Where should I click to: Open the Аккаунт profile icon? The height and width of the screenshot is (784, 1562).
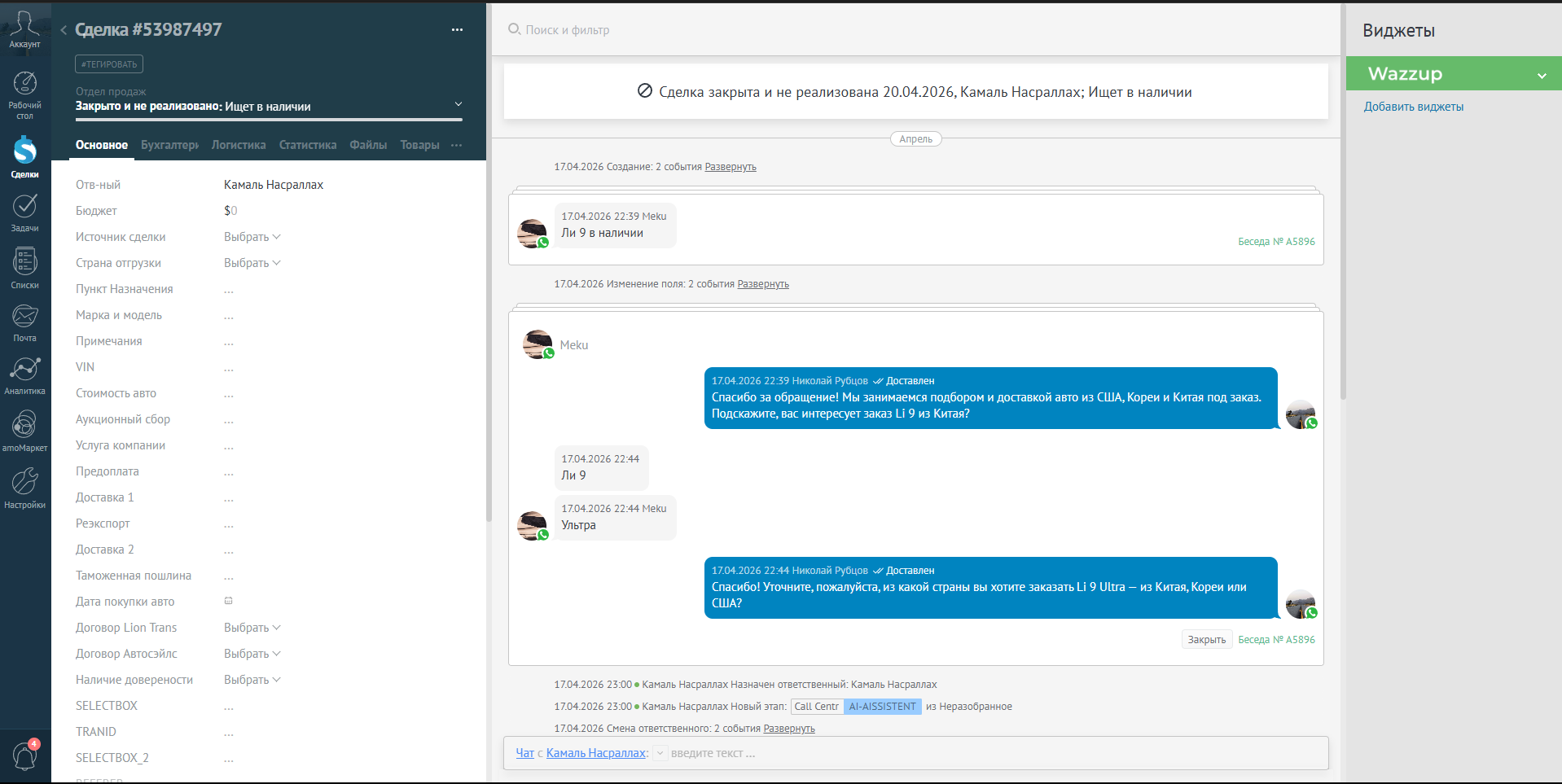point(24,29)
